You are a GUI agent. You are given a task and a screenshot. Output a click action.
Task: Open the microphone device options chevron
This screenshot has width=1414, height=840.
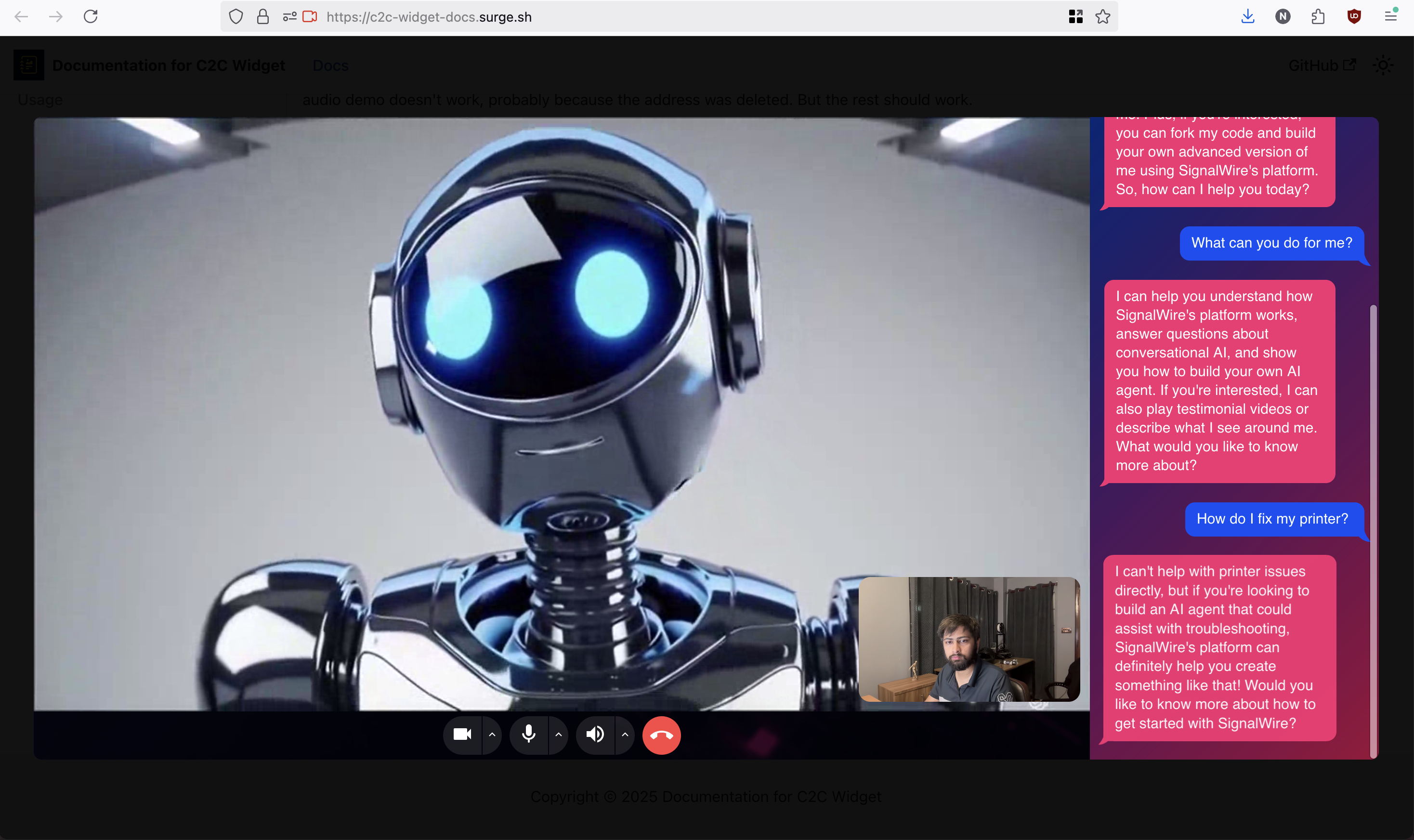pos(559,735)
